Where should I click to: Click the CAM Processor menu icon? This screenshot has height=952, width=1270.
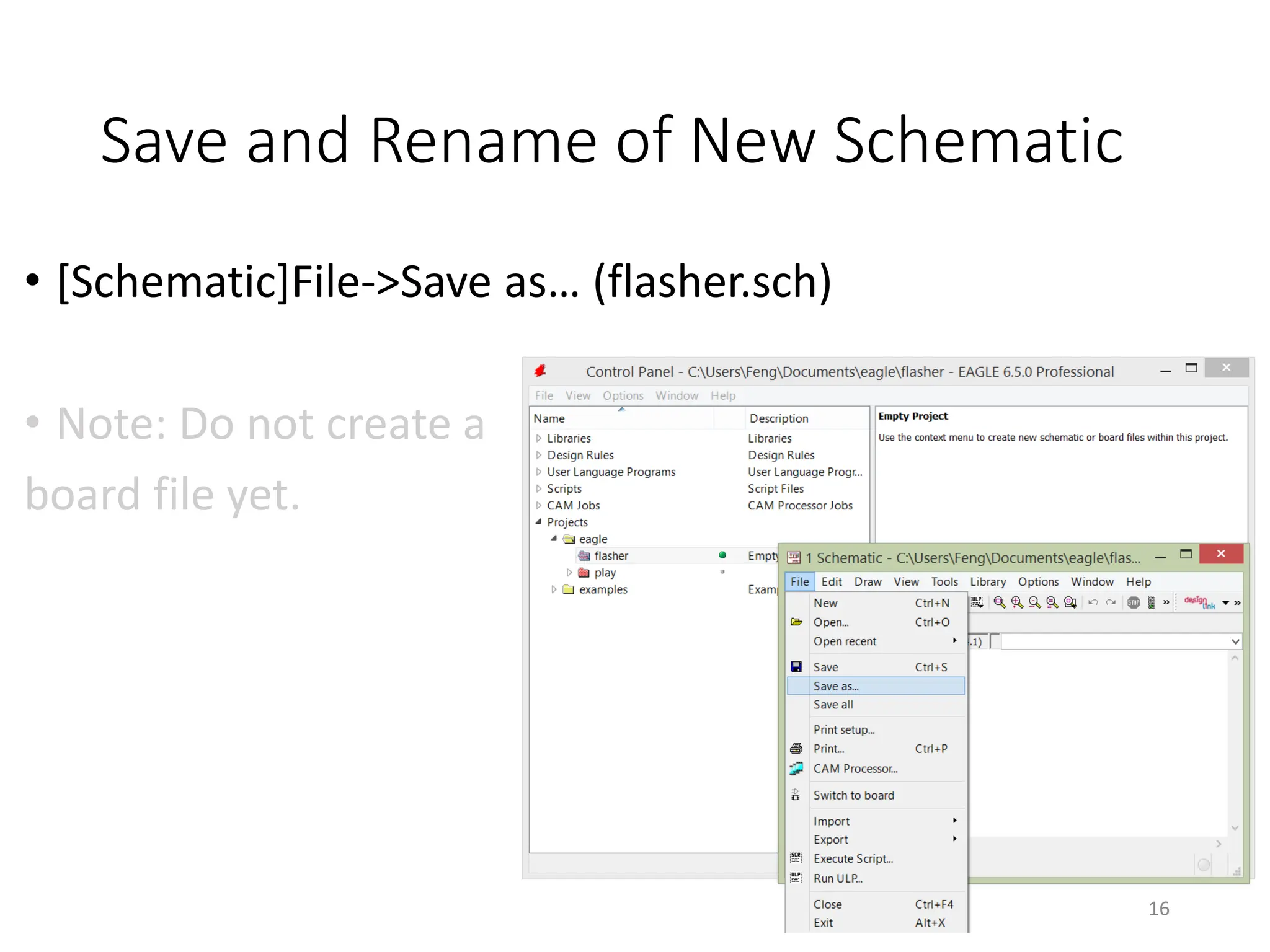[x=796, y=769]
